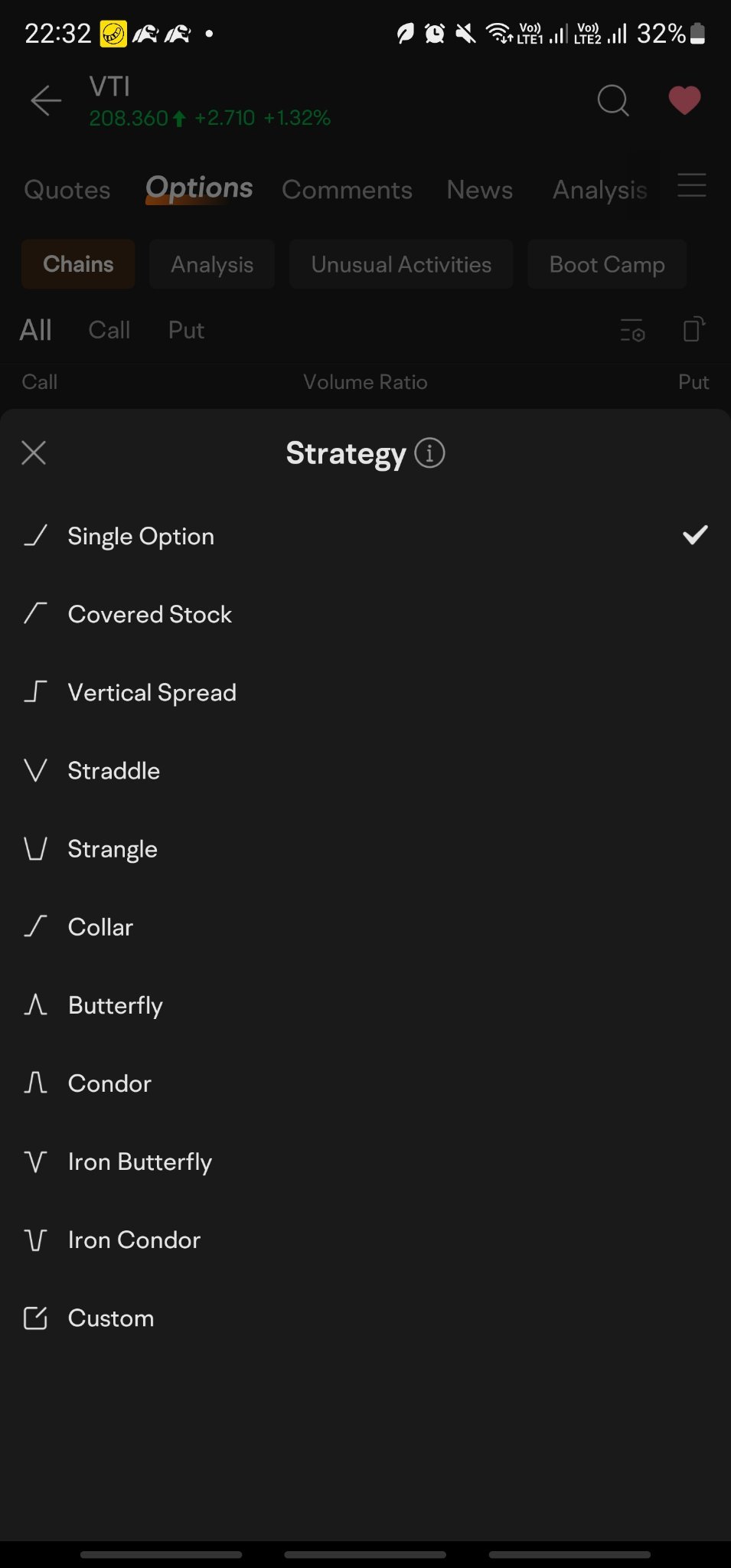Choose the Covered Stock strategy
The height and width of the screenshot is (1568, 731).
(149, 614)
